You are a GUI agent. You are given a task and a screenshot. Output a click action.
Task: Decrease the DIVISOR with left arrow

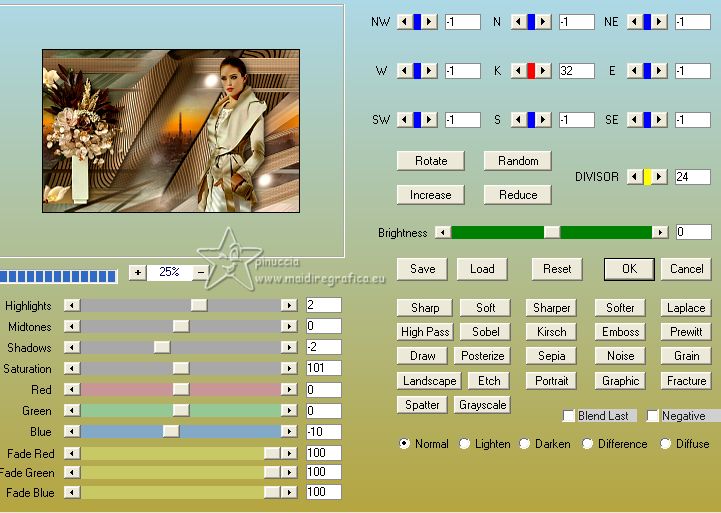pos(635,177)
